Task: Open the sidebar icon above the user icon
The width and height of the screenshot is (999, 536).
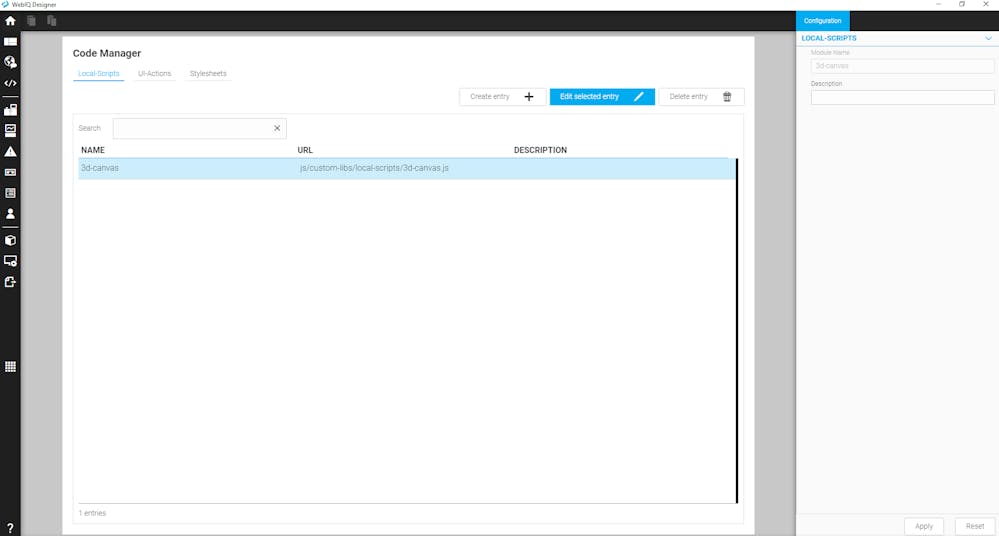Action: tap(10, 192)
